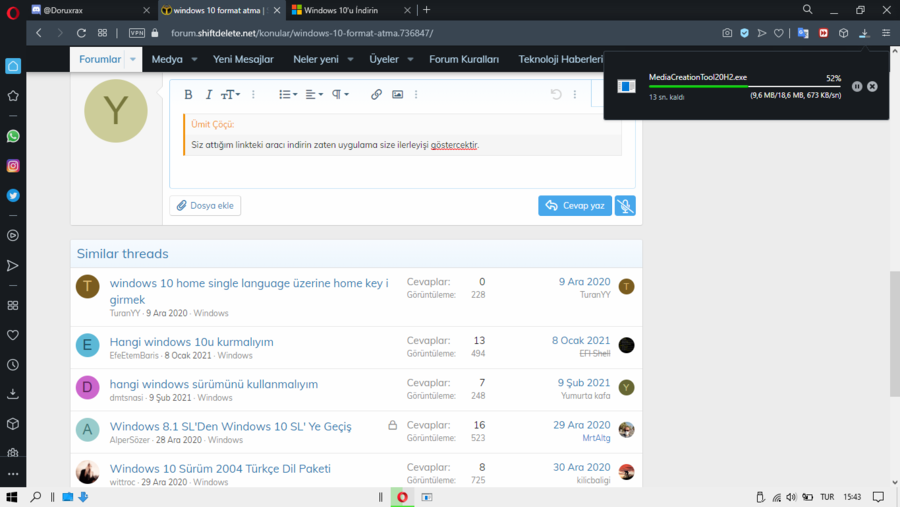Open the Hangi windows 10u kurmalıyım thread
This screenshot has width=900, height=507.
(x=191, y=341)
